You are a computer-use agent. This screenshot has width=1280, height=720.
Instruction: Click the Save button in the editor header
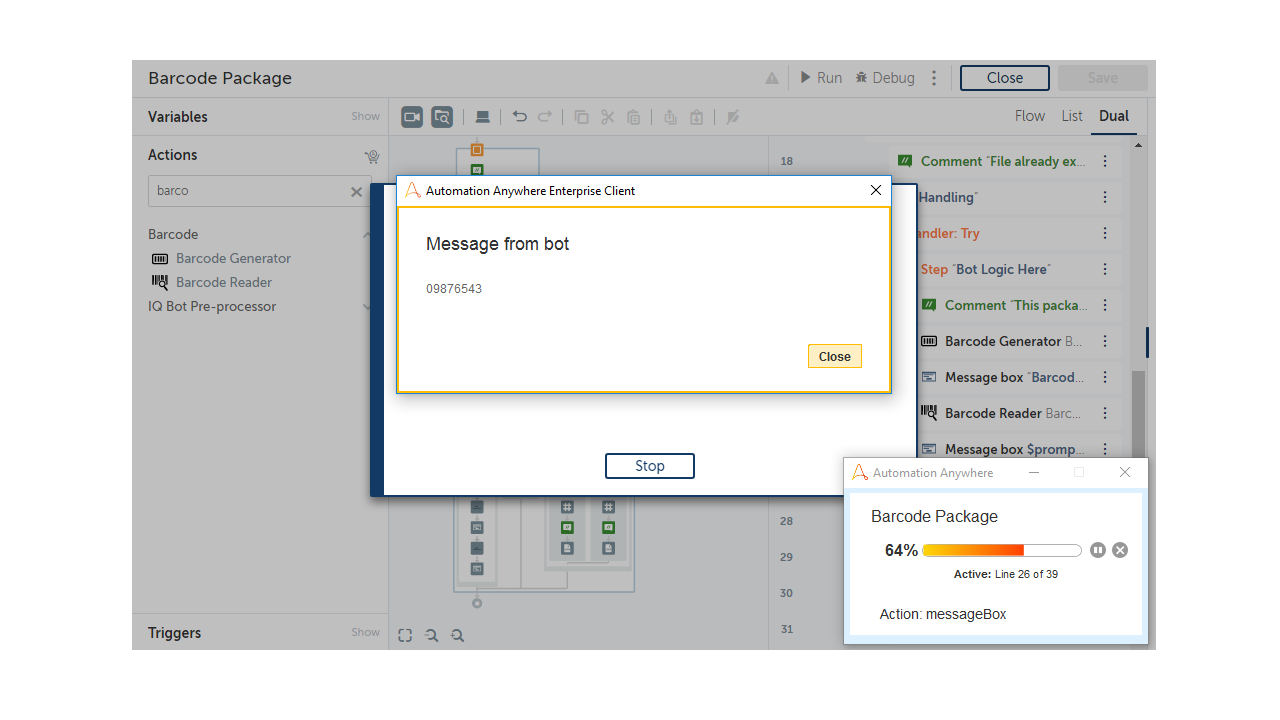coord(1103,78)
